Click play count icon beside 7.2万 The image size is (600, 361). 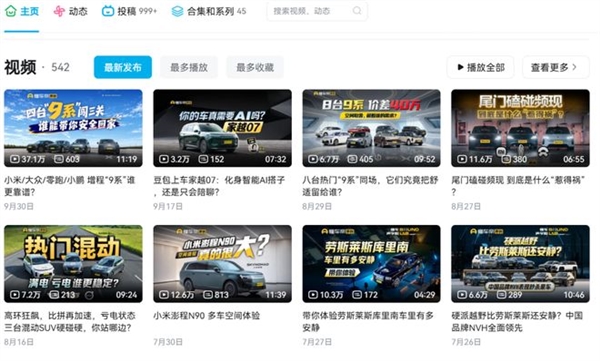(15, 294)
